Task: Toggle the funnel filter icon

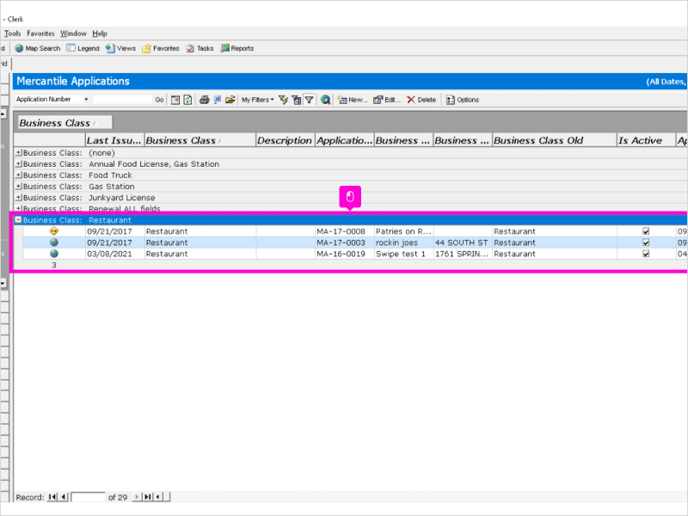Action: (x=309, y=100)
